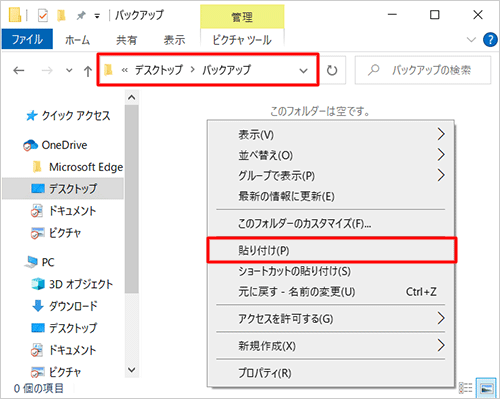Open ドキュメント under PC
The image size is (500, 399).
[x=72, y=350]
